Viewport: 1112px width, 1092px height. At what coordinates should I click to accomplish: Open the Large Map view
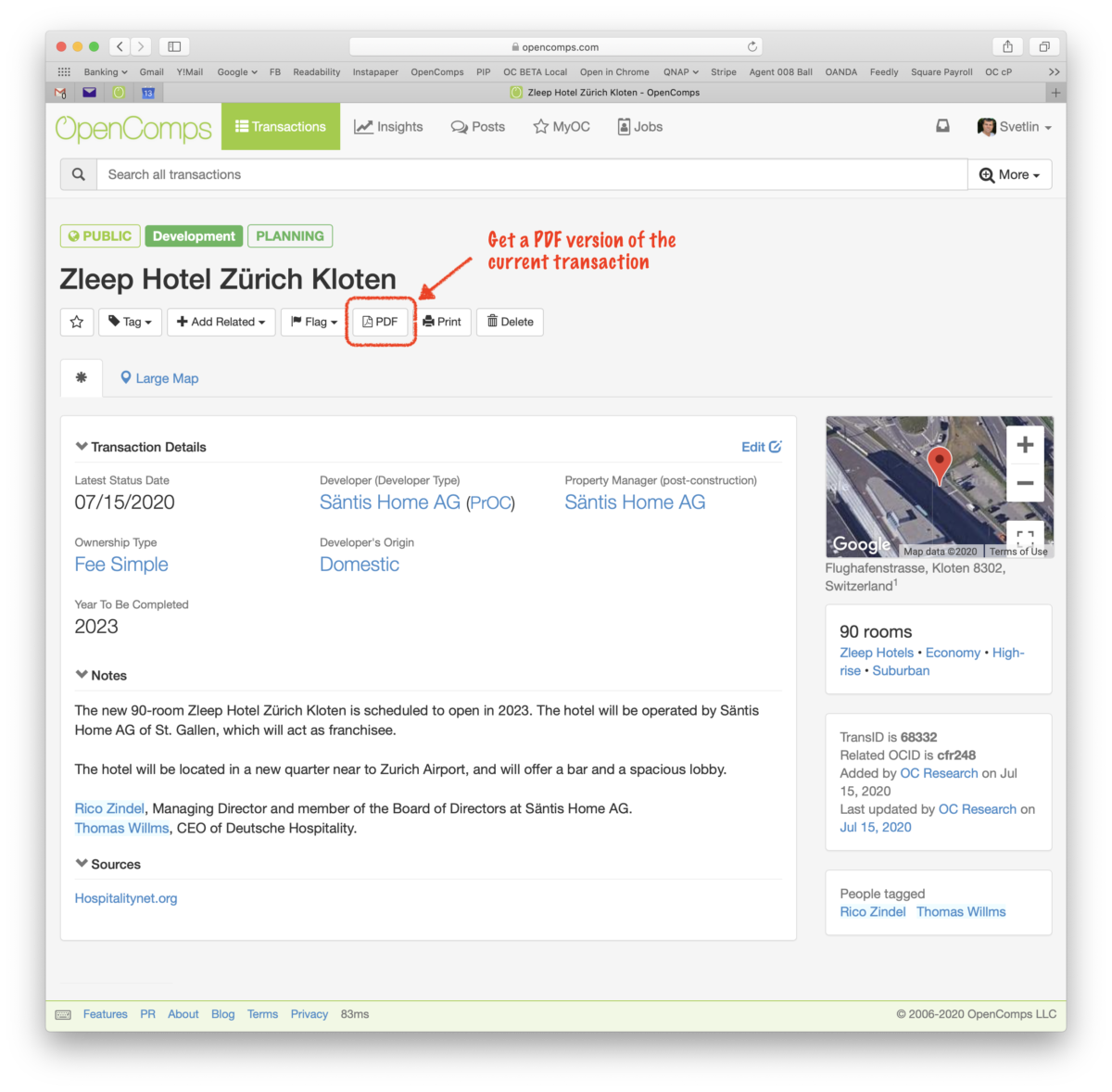159,378
